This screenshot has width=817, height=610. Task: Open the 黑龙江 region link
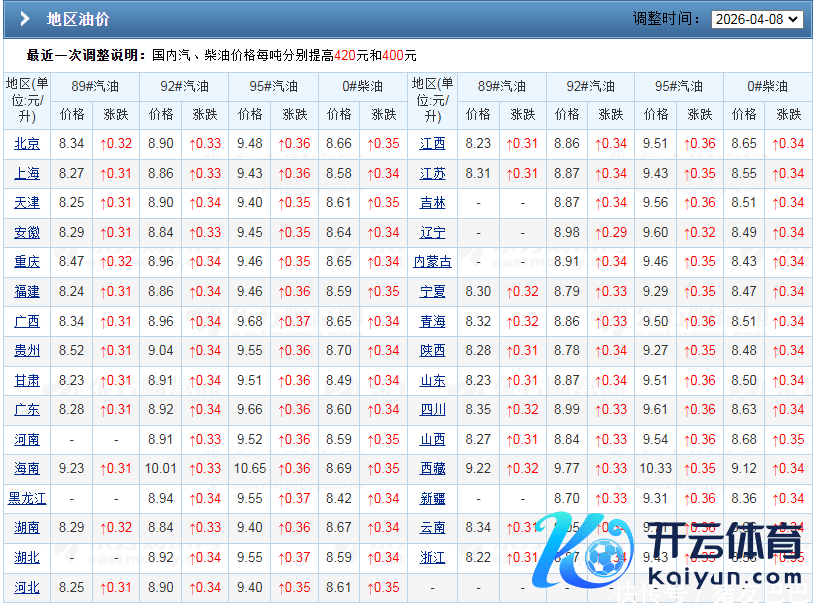pos(27,498)
